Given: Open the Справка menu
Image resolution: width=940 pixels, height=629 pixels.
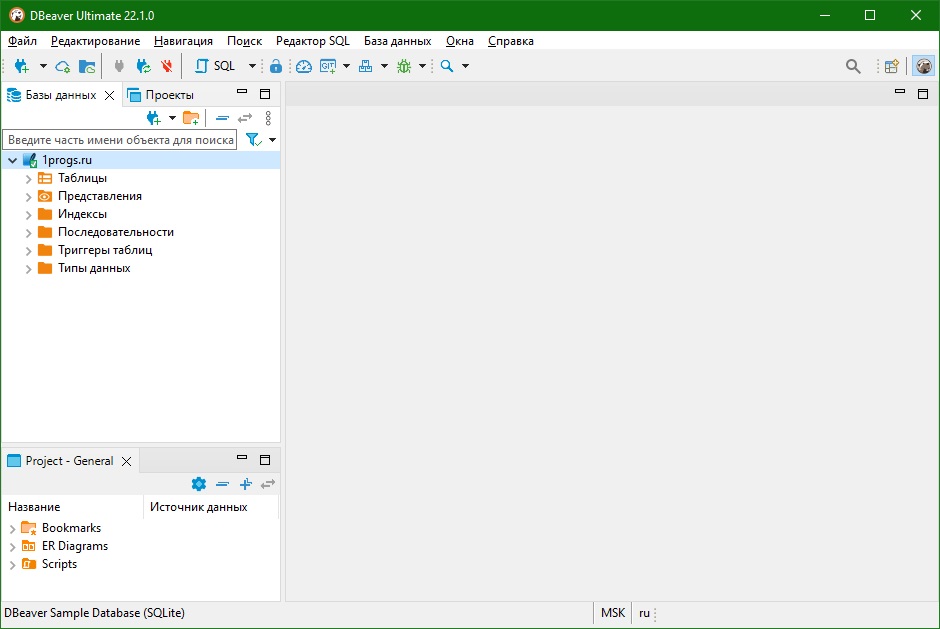Looking at the screenshot, I should 511,41.
